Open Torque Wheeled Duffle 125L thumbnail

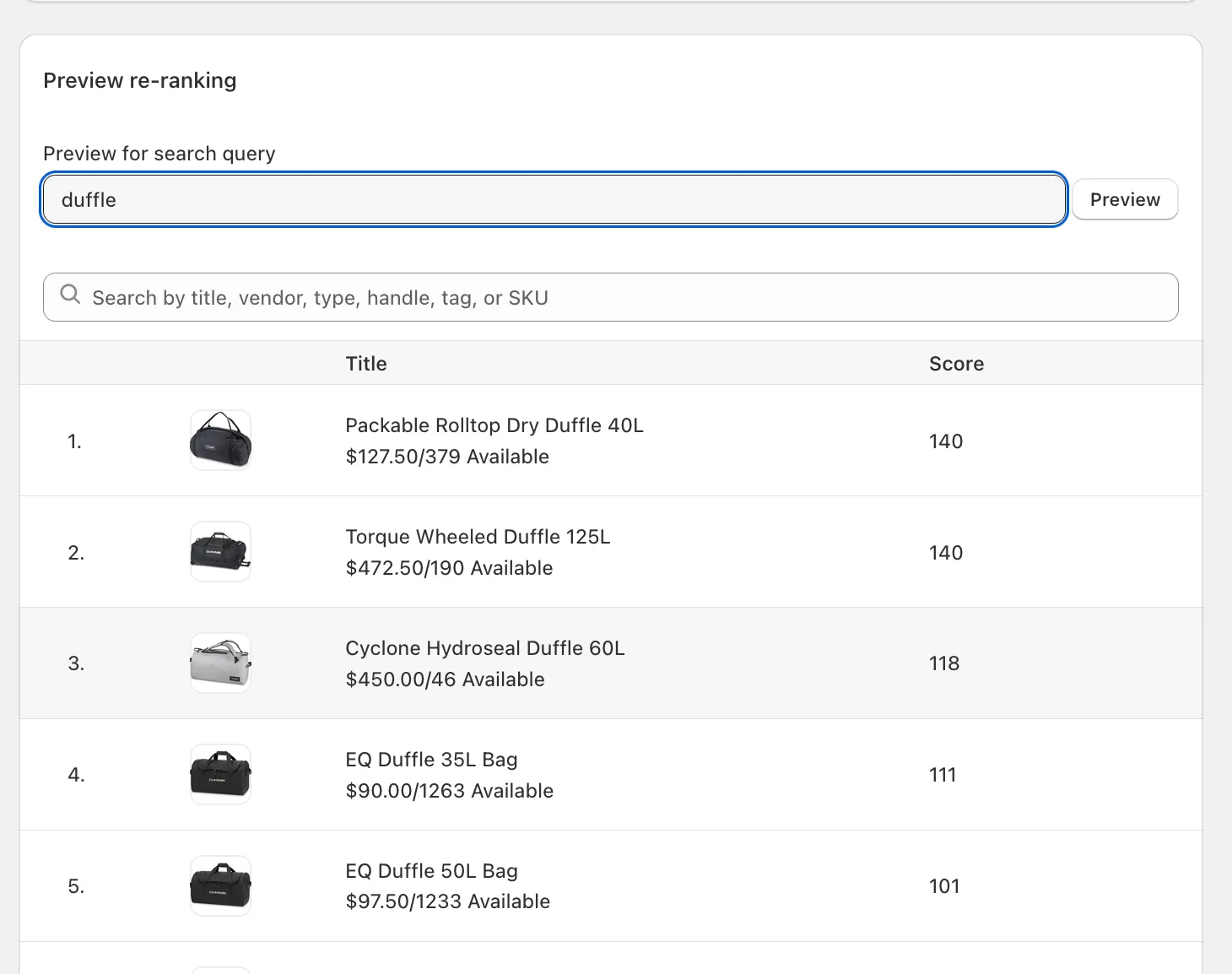coord(220,551)
